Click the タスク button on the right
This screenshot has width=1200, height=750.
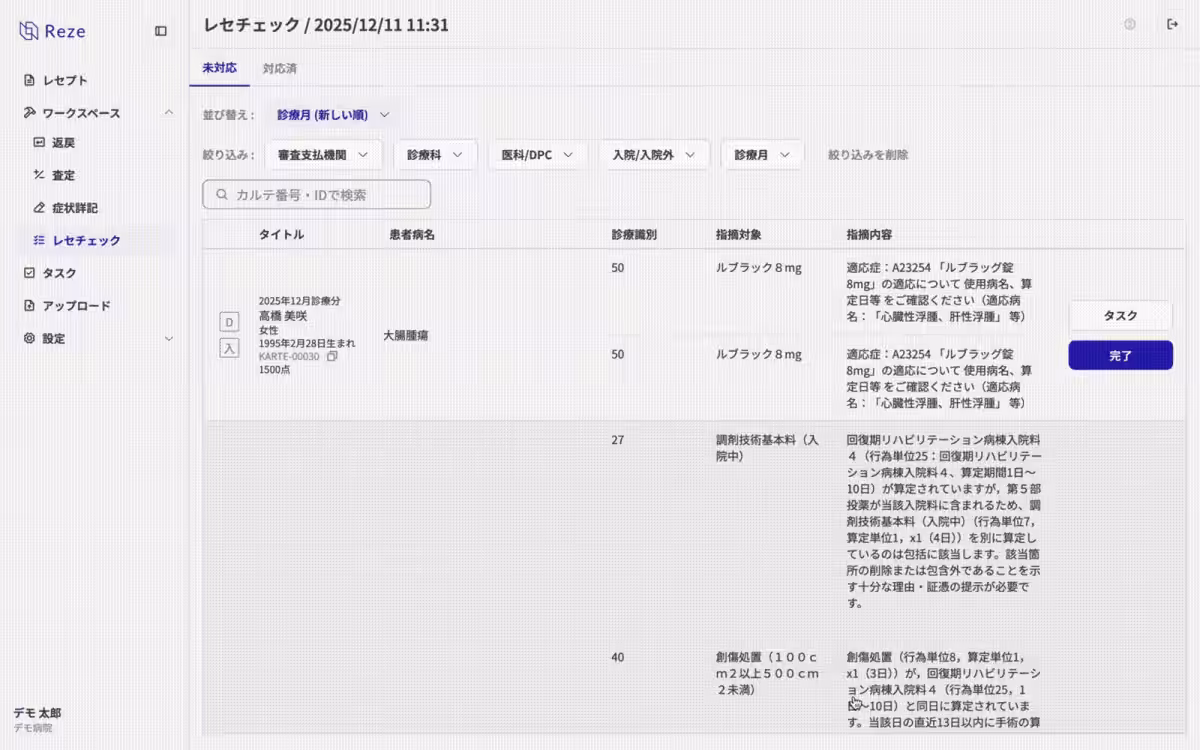pyautogui.click(x=1120, y=315)
